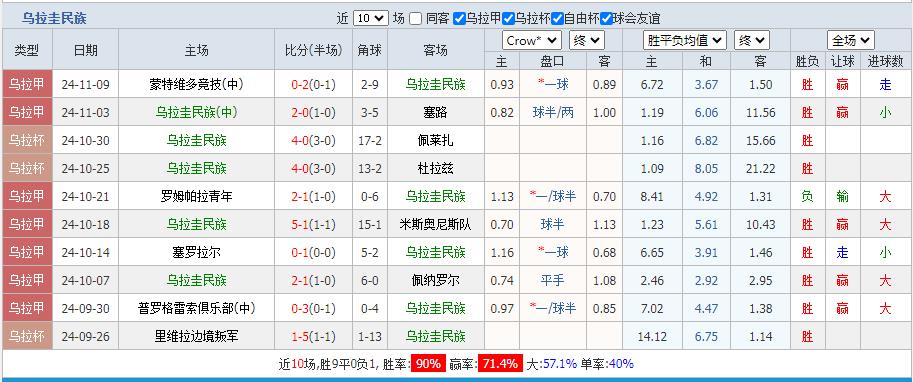Click the 乌拉甲 league tag for 24-11-09
Viewport: 913px width, 382px height.
tap(27, 84)
